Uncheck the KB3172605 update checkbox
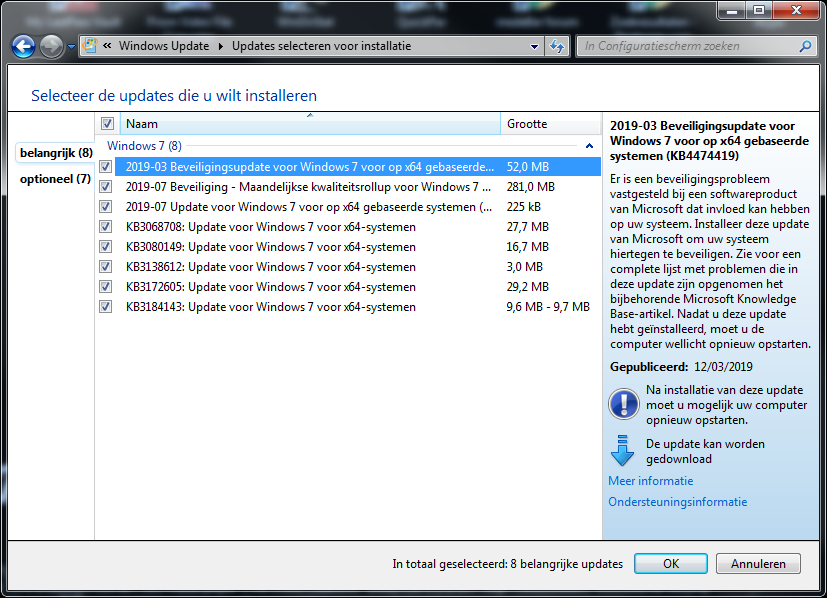Viewport: 827px width, 598px height. pyautogui.click(x=105, y=287)
